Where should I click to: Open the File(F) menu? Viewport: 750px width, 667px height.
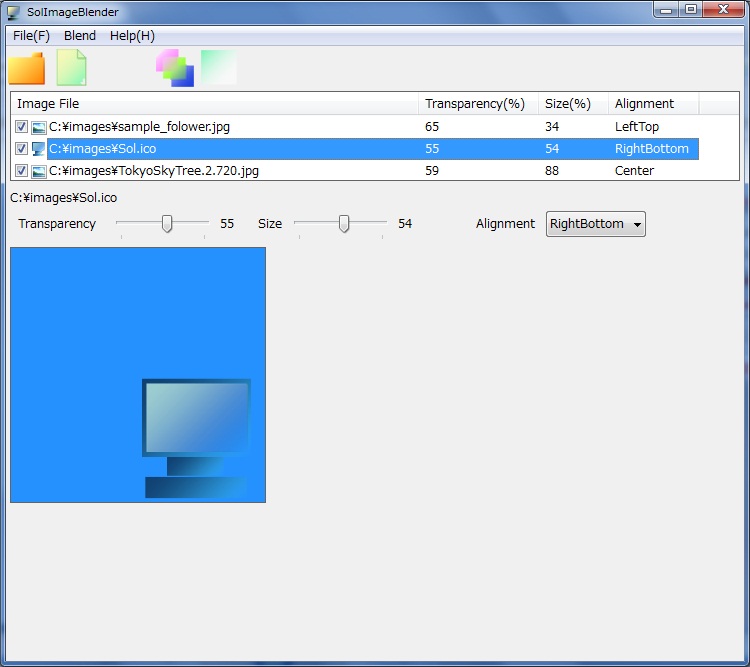point(31,36)
